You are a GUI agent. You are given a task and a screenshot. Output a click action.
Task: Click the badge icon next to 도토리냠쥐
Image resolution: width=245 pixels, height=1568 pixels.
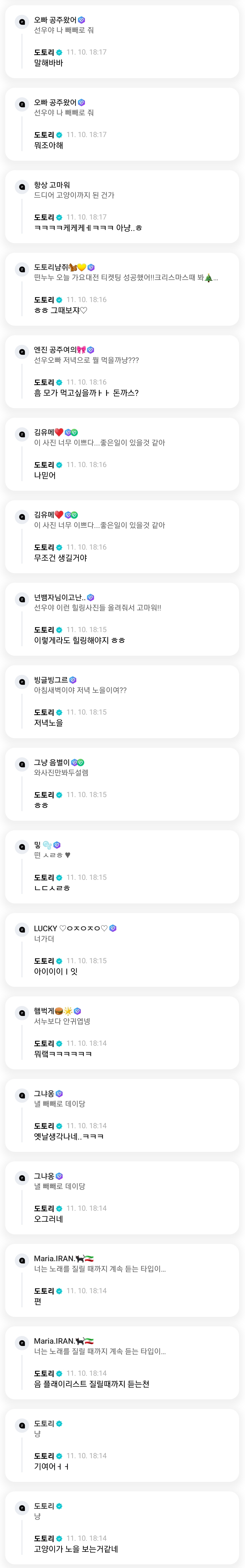click(x=91, y=267)
